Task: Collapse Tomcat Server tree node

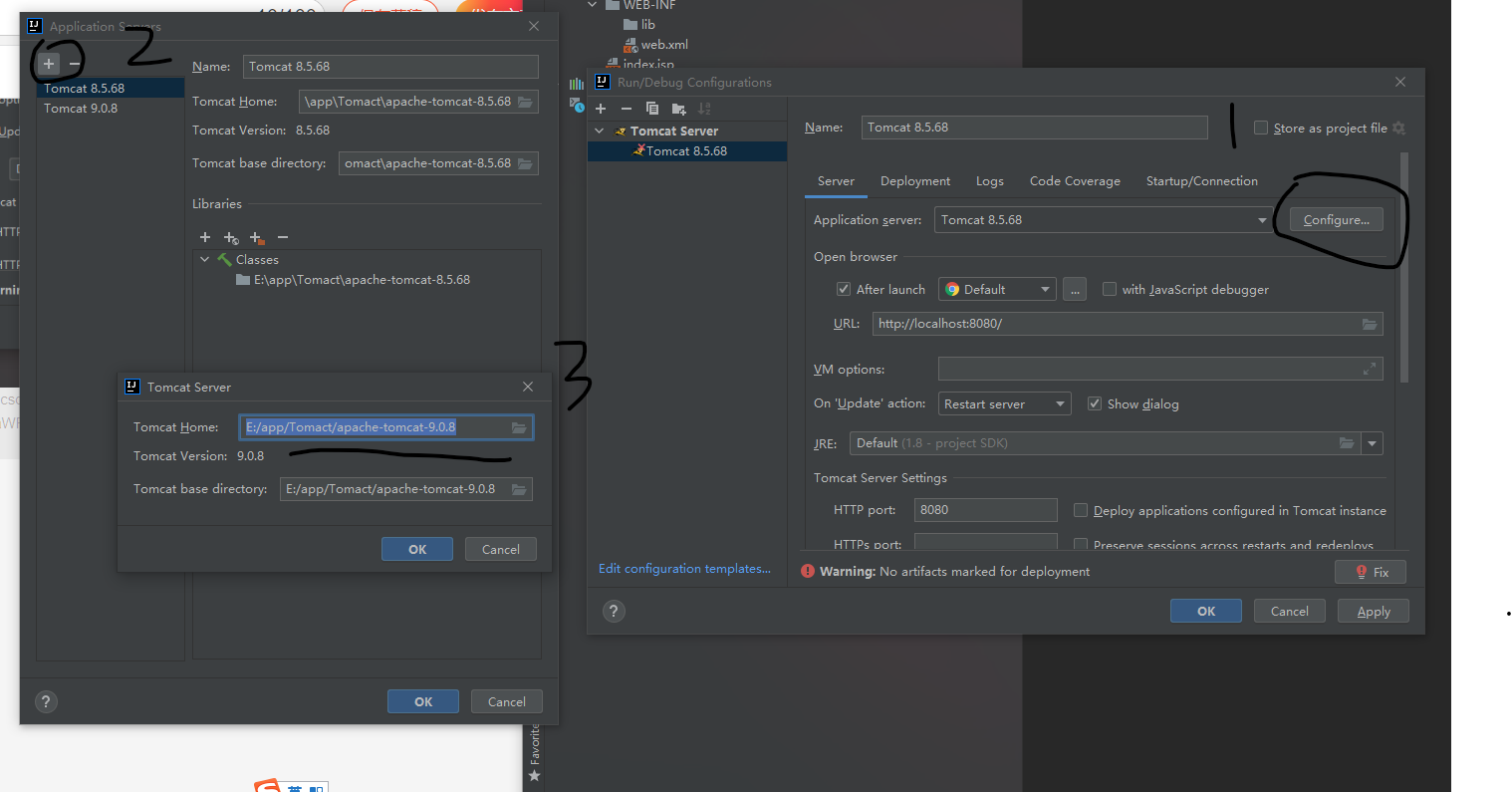Action: tap(600, 132)
